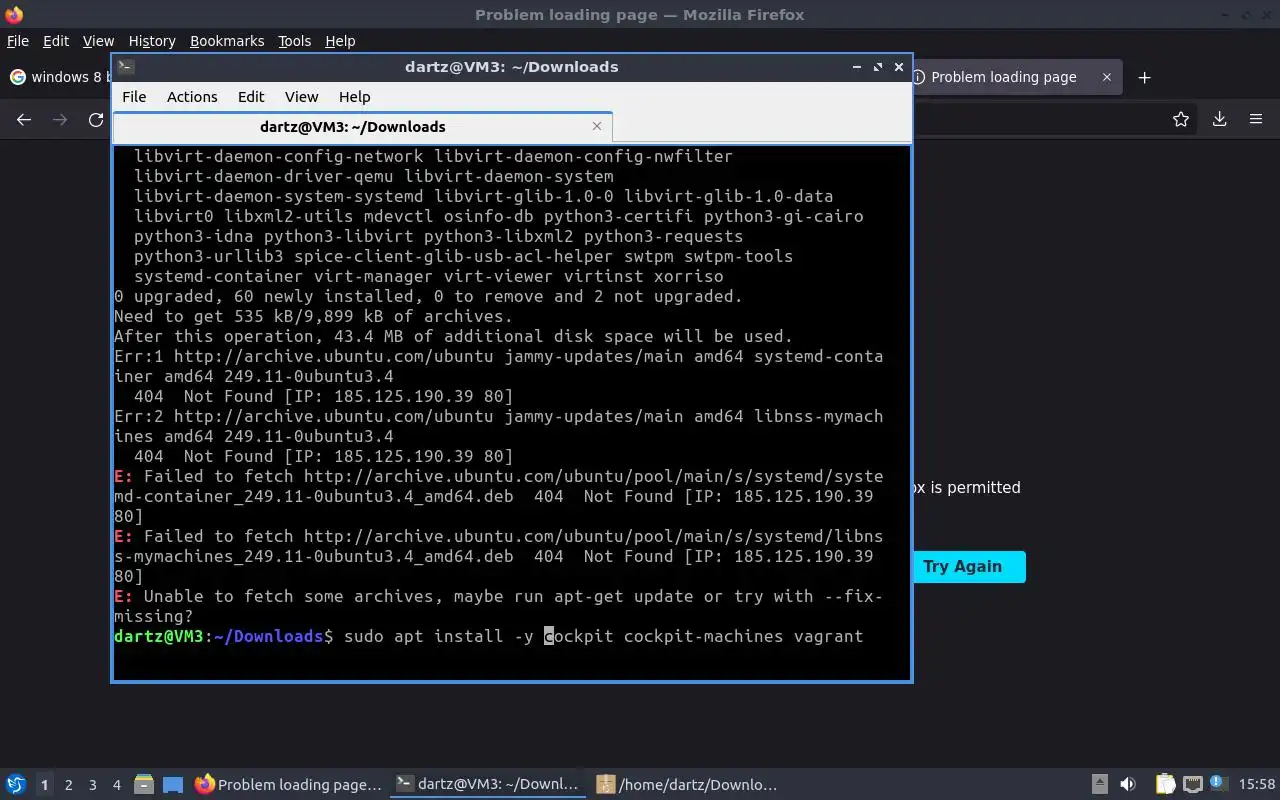Activate dartz@VM3 terminal taskbar entry

coord(487,785)
